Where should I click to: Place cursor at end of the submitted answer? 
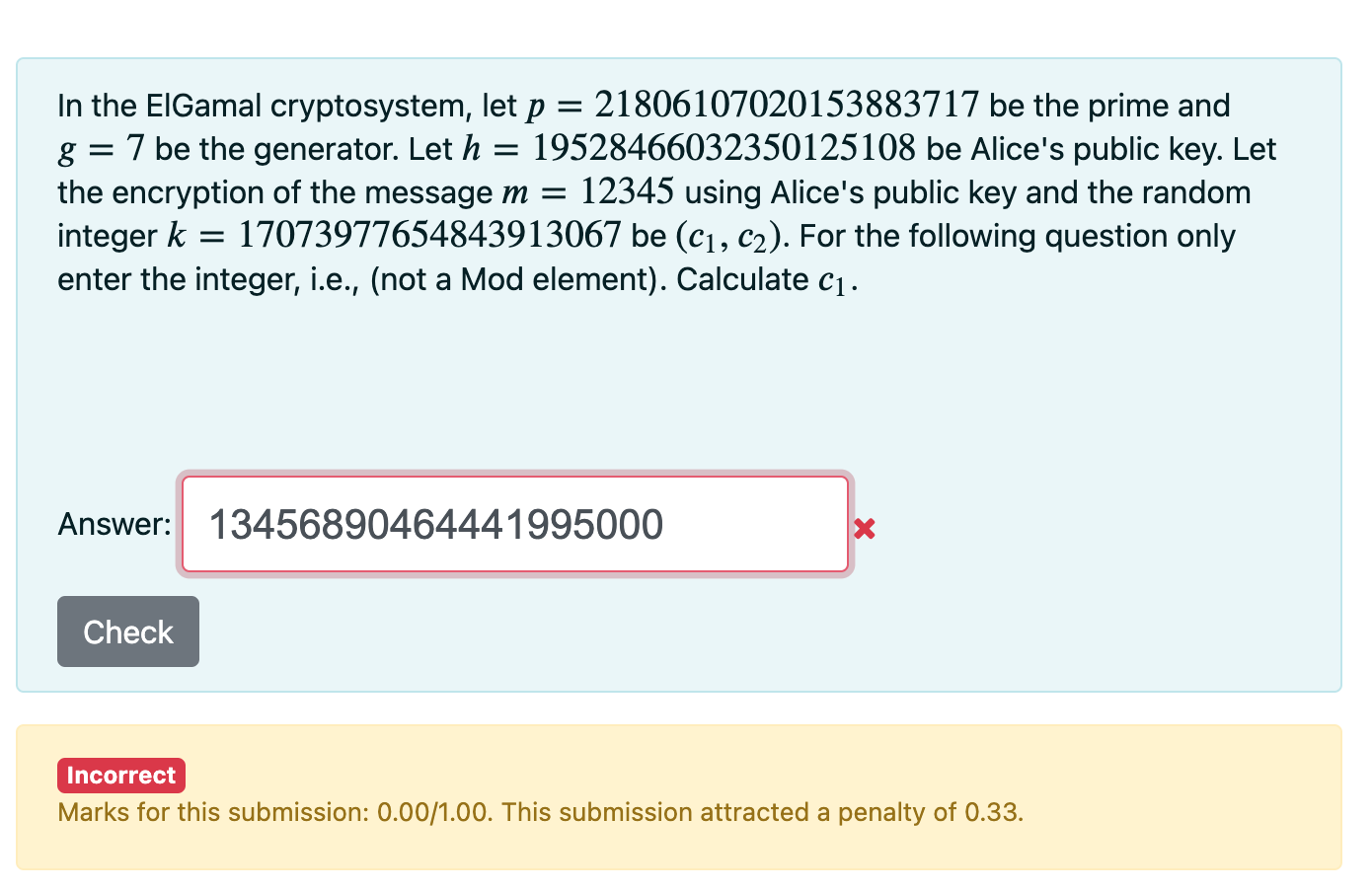pyautogui.click(x=663, y=524)
